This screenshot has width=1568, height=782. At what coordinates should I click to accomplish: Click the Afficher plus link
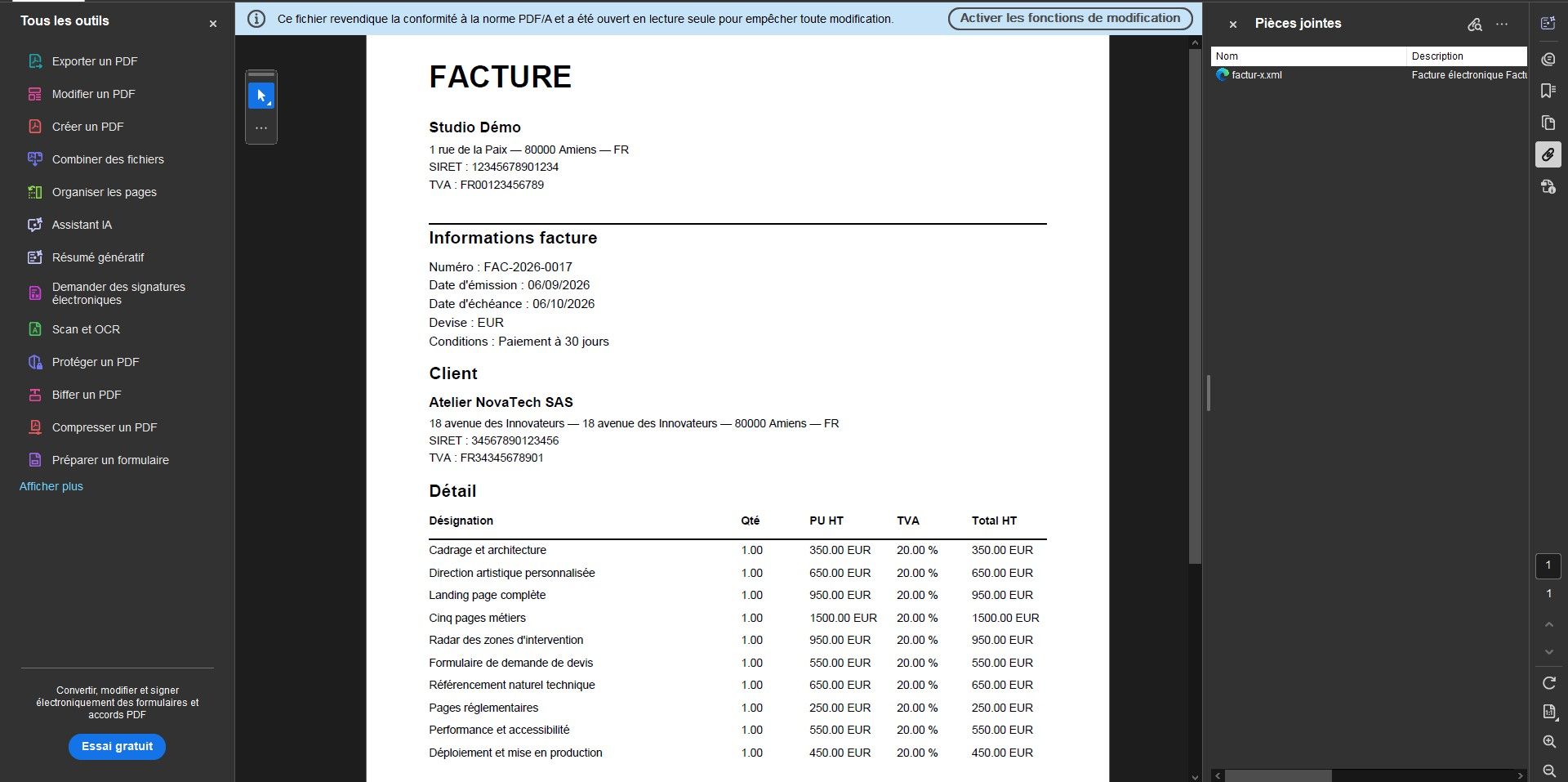tap(51, 486)
